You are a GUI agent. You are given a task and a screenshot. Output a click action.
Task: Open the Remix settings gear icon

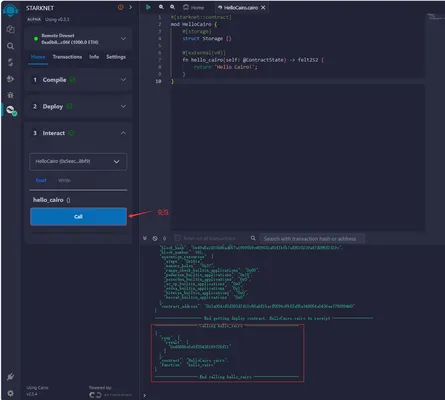pyautogui.click(x=10, y=393)
